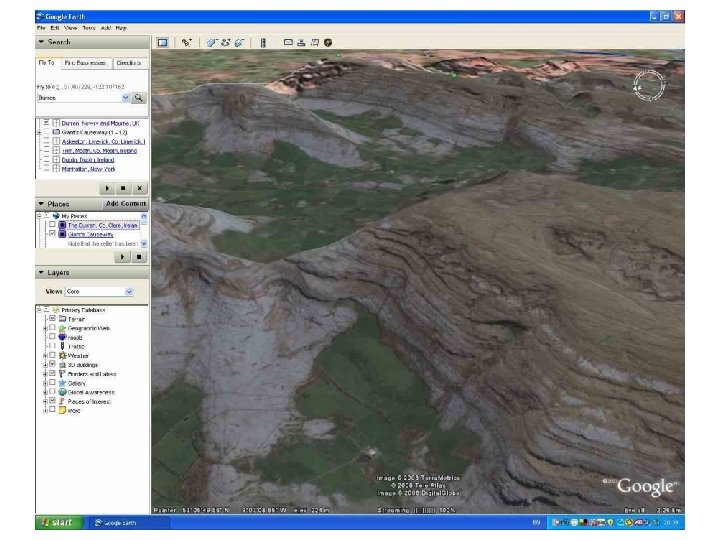Open the Tools menu
The width and height of the screenshot is (720, 540).
[89, 28]
